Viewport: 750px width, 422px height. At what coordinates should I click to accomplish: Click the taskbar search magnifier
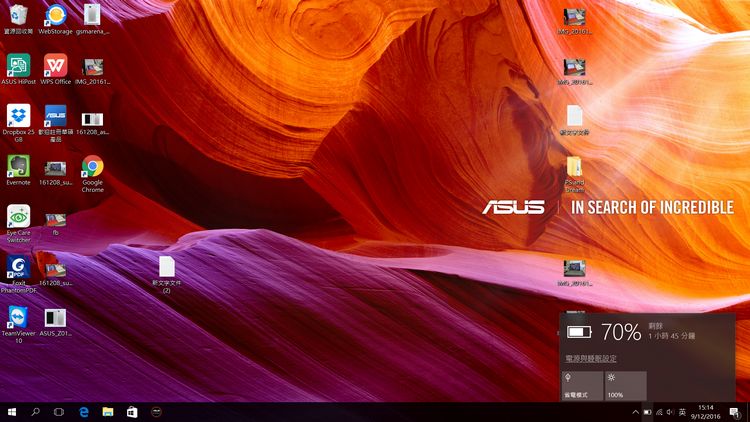click(35, 412)
